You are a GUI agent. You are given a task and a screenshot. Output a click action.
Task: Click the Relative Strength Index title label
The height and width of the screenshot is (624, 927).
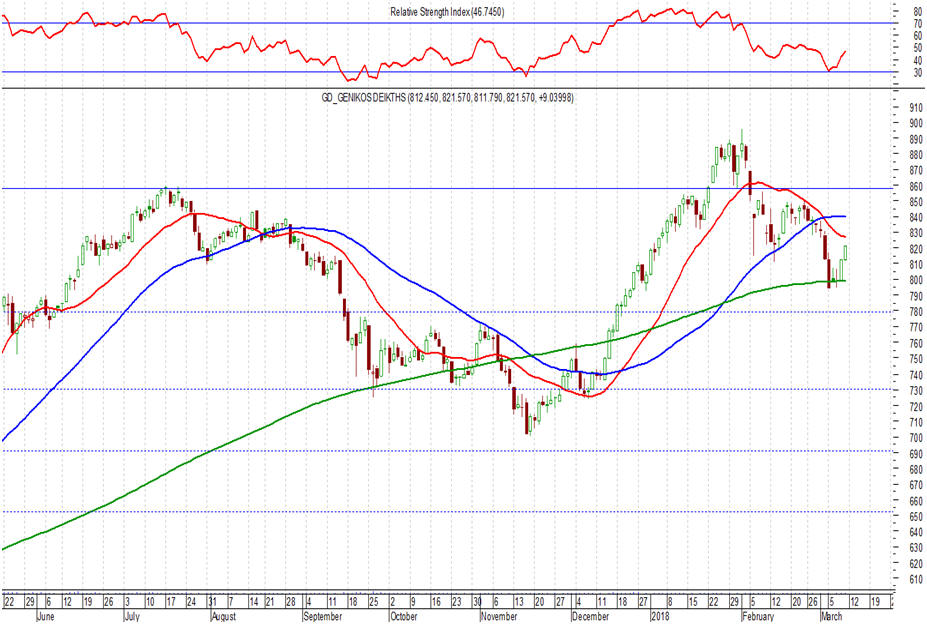coord(448,12)
